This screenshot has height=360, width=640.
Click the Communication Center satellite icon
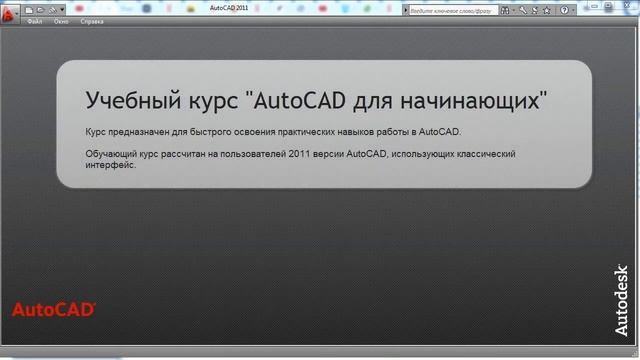point(535,11)
